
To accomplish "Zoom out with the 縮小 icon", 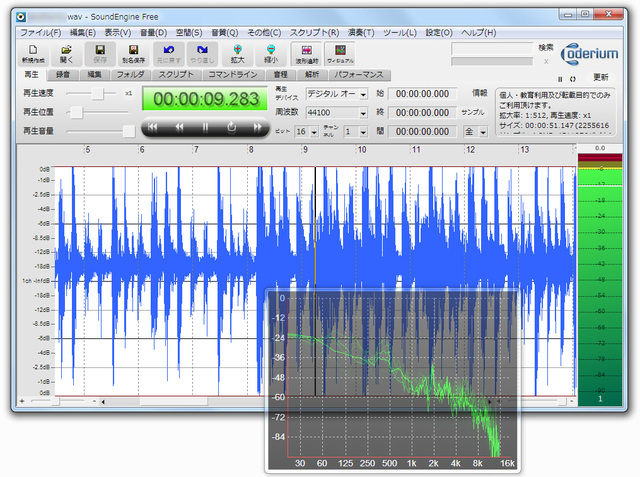I will [x=271, y=53].
